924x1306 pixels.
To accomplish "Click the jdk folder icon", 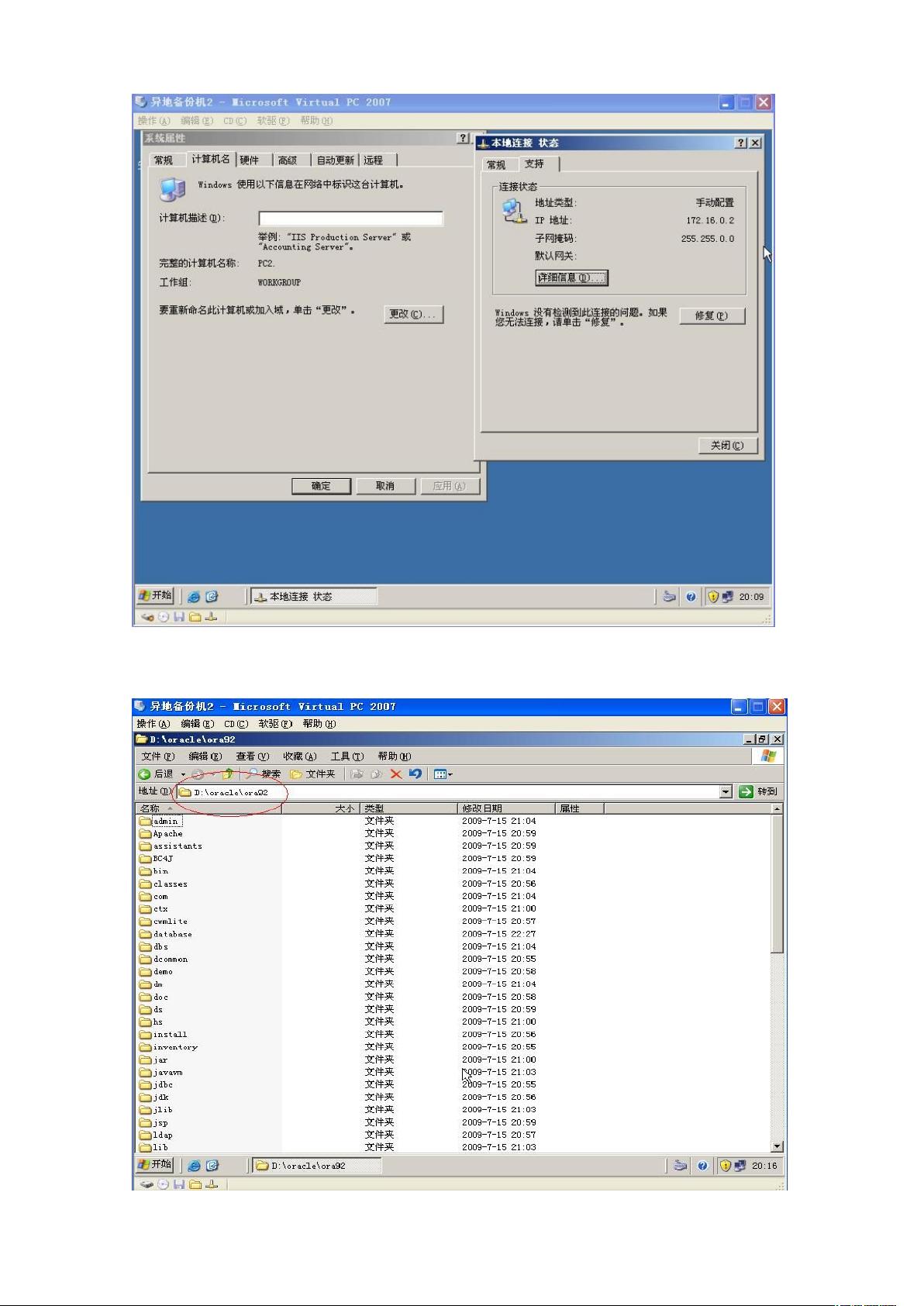I will click(x=146, y=1098).
